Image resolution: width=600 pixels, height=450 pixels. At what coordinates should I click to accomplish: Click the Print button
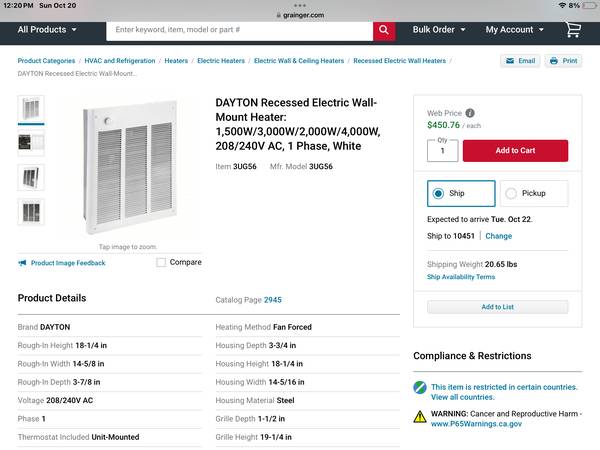563,61
